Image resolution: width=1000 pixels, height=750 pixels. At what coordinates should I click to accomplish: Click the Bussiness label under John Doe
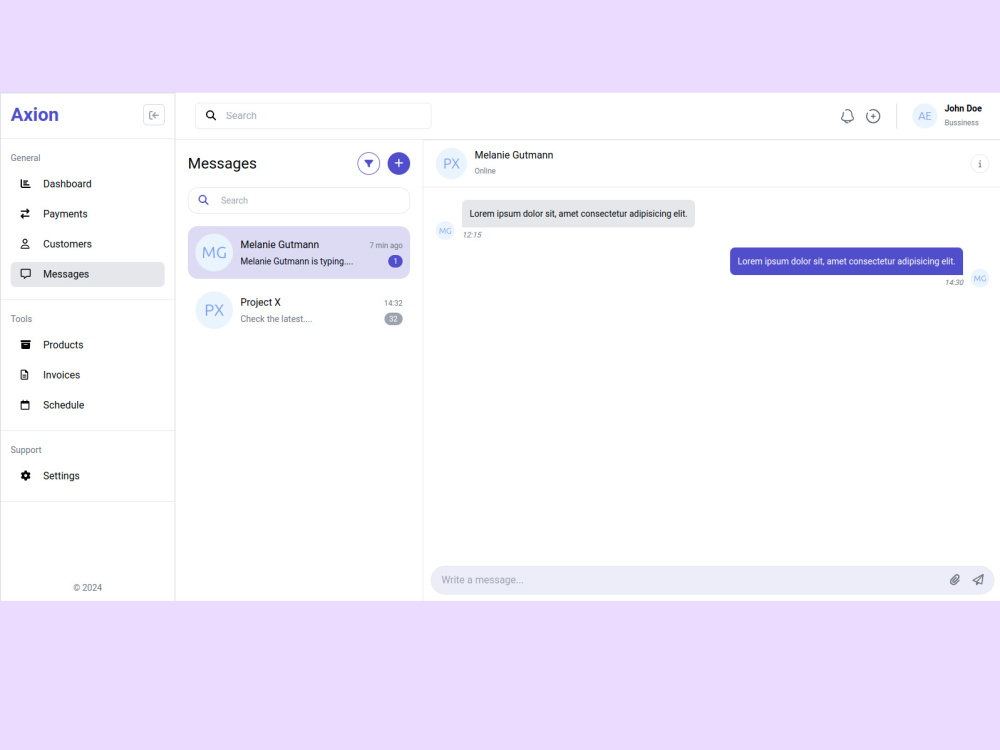pos(961,122)
